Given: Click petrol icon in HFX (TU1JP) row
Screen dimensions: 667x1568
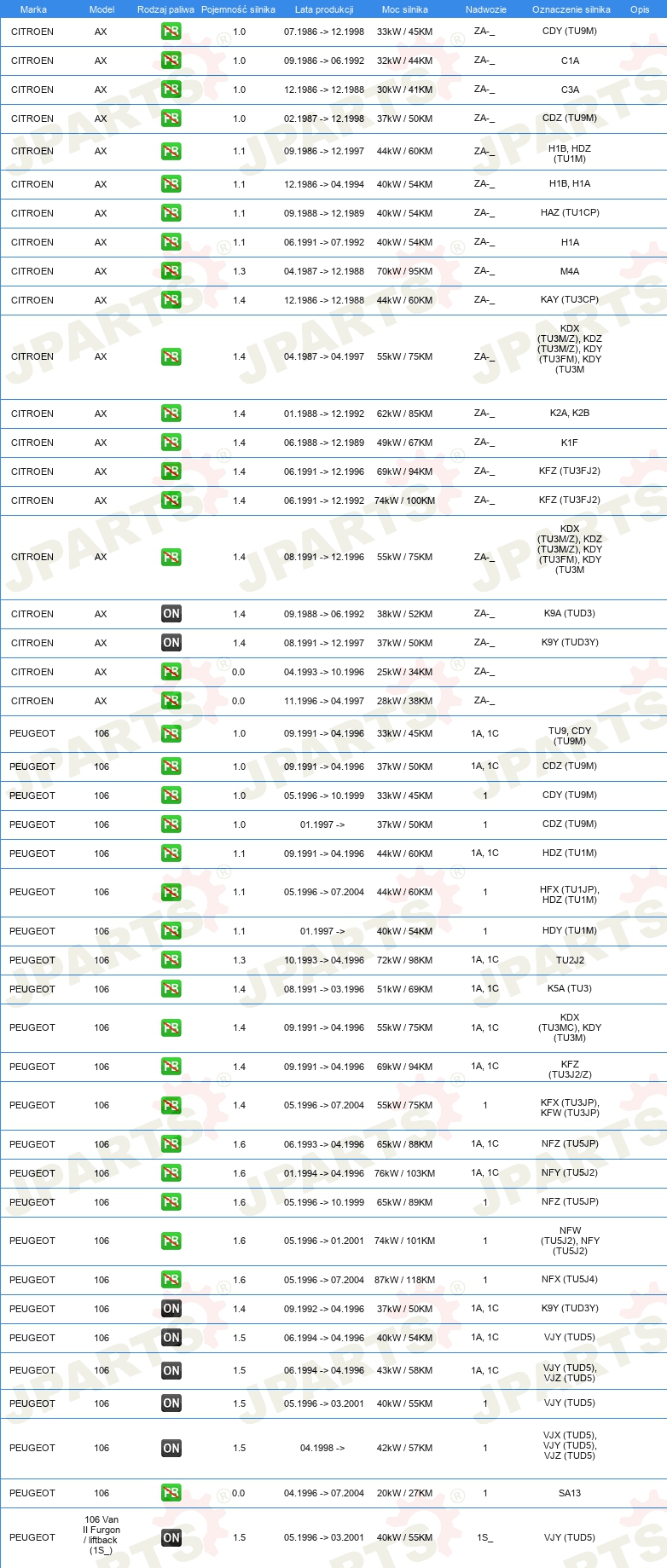Looking at the screenshot, I should [171, 892].
